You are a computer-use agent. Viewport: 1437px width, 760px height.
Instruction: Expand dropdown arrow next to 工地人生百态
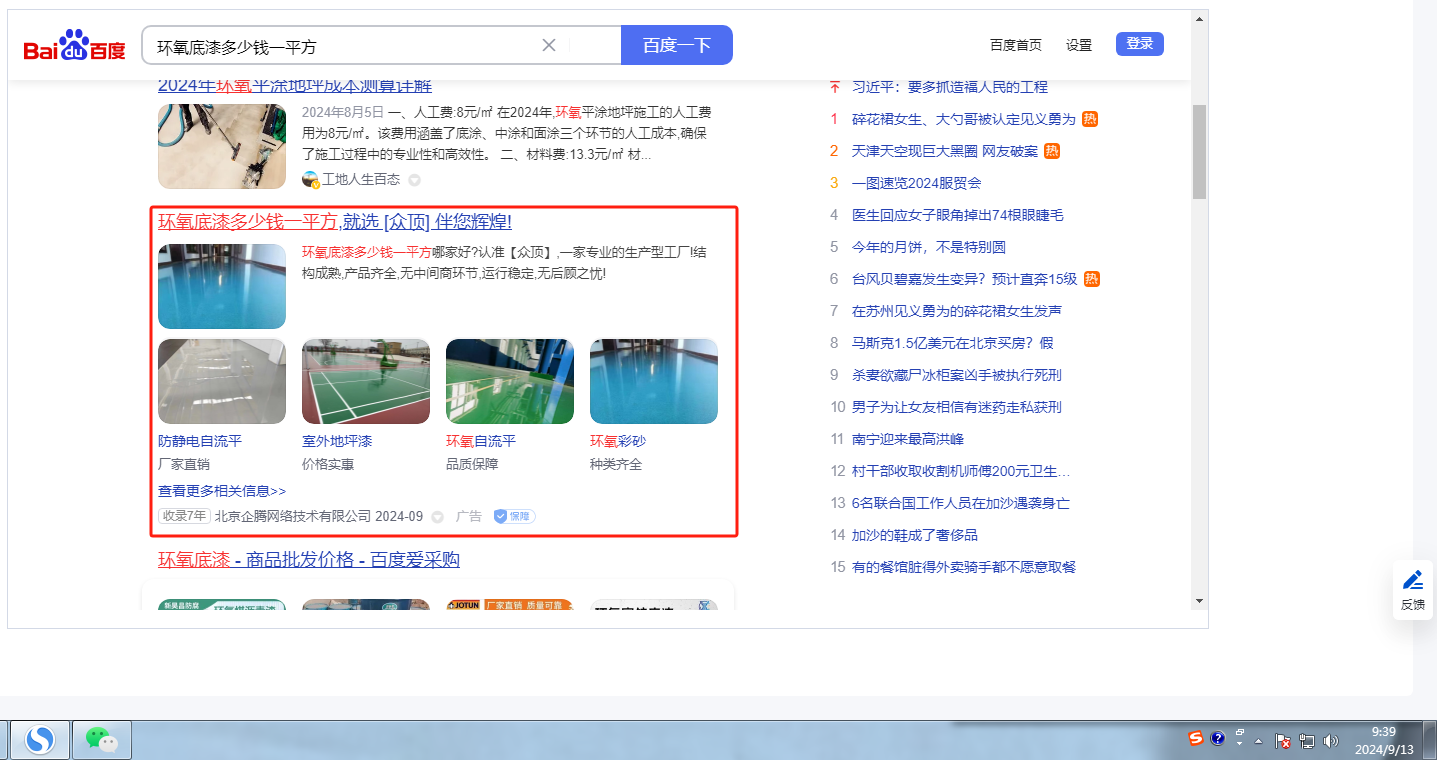414,180
